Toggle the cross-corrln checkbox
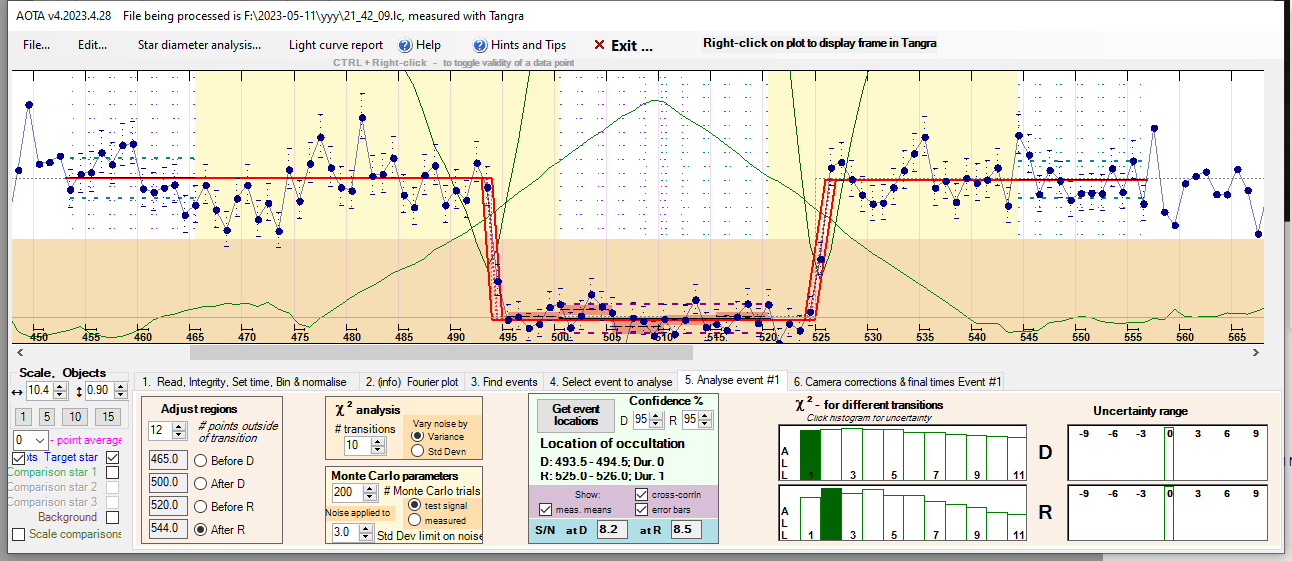The image size is (1292, 561). point(641,494)
